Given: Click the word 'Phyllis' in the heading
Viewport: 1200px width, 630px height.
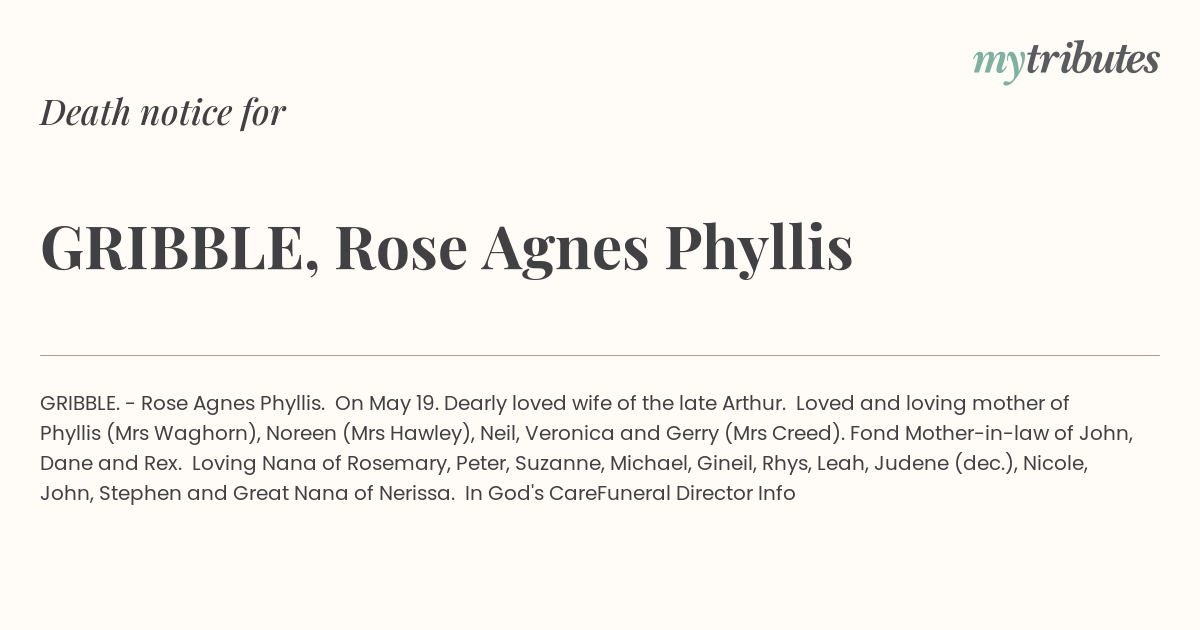Looking at the screenshot, I should pyautogui.click(x=758, y=249).
